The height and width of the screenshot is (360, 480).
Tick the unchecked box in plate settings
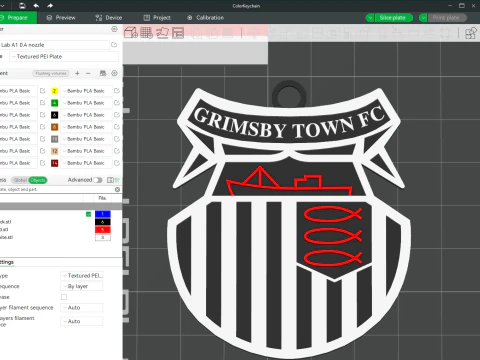pyautogui.click(x=64, y=297)
